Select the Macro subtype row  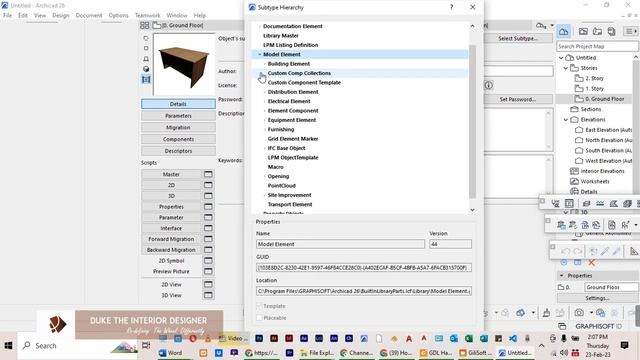click(276, 167)
